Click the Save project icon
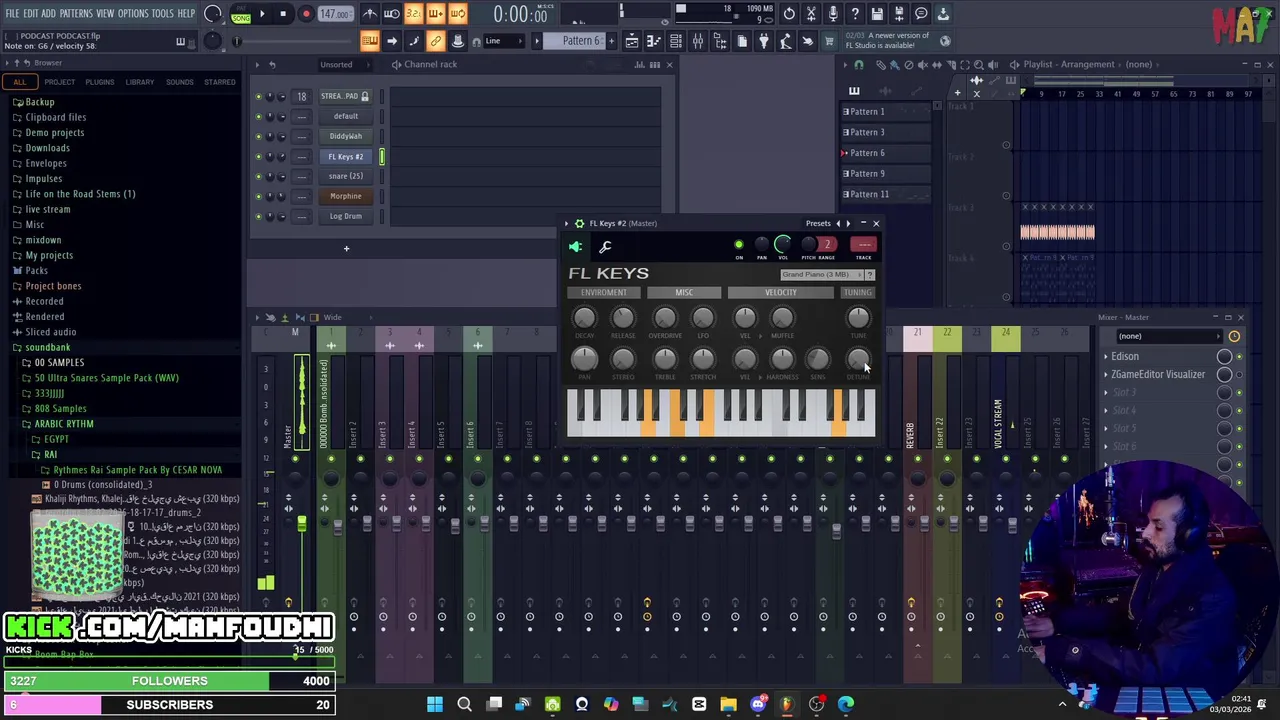The image size is (1280, 720). pos(877,14)
